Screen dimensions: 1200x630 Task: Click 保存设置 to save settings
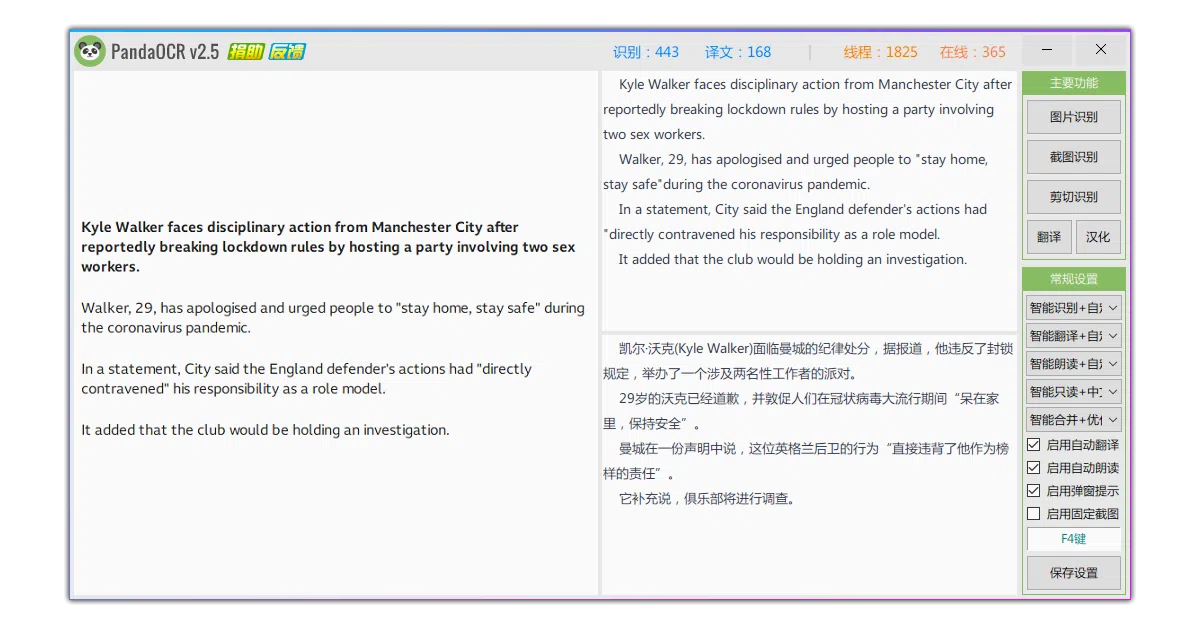pos(1074,573)
